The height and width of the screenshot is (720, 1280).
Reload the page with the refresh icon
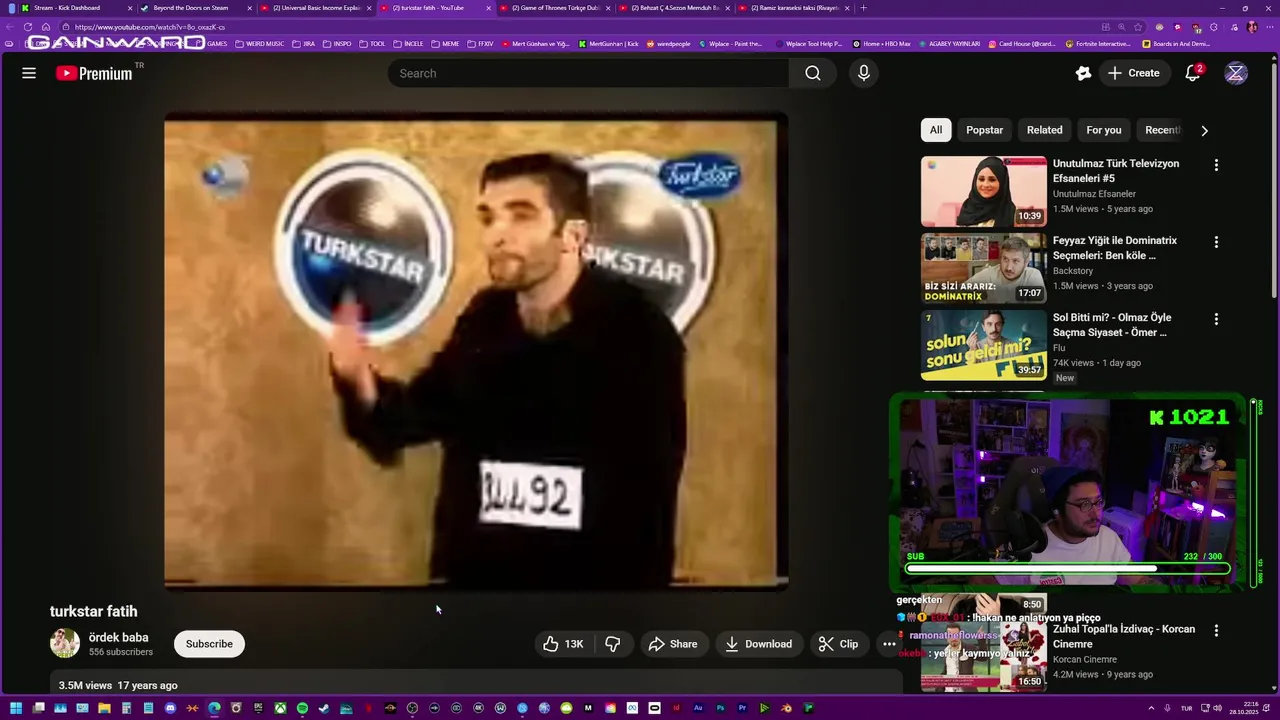pos(28,27)
